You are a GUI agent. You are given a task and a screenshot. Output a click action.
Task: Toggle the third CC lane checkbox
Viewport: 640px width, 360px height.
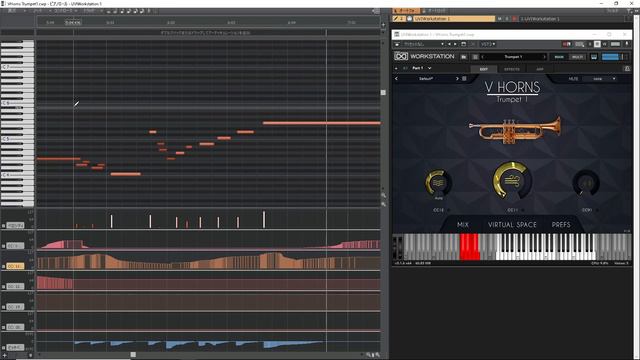click(x=4, y=287)
